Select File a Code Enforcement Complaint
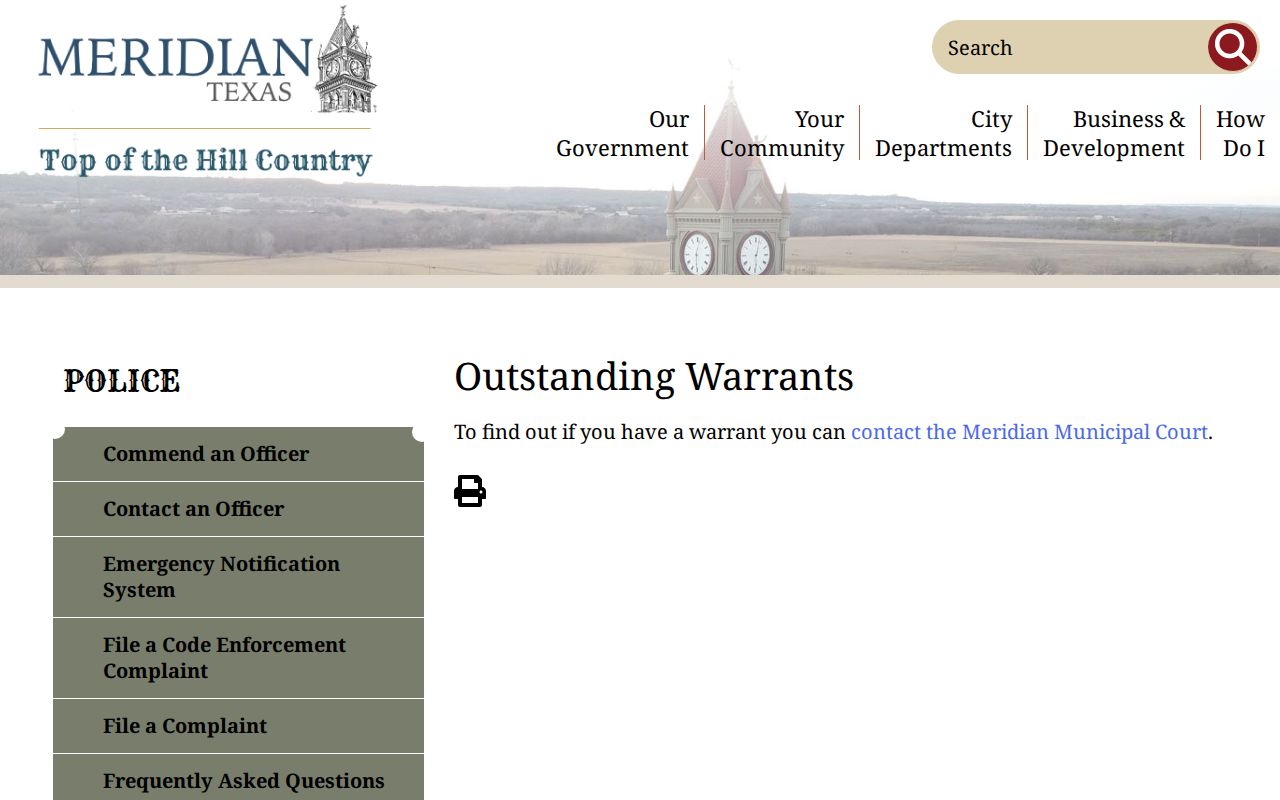The height and width of the screenshot is (800, 1280). tap(238, 658)
